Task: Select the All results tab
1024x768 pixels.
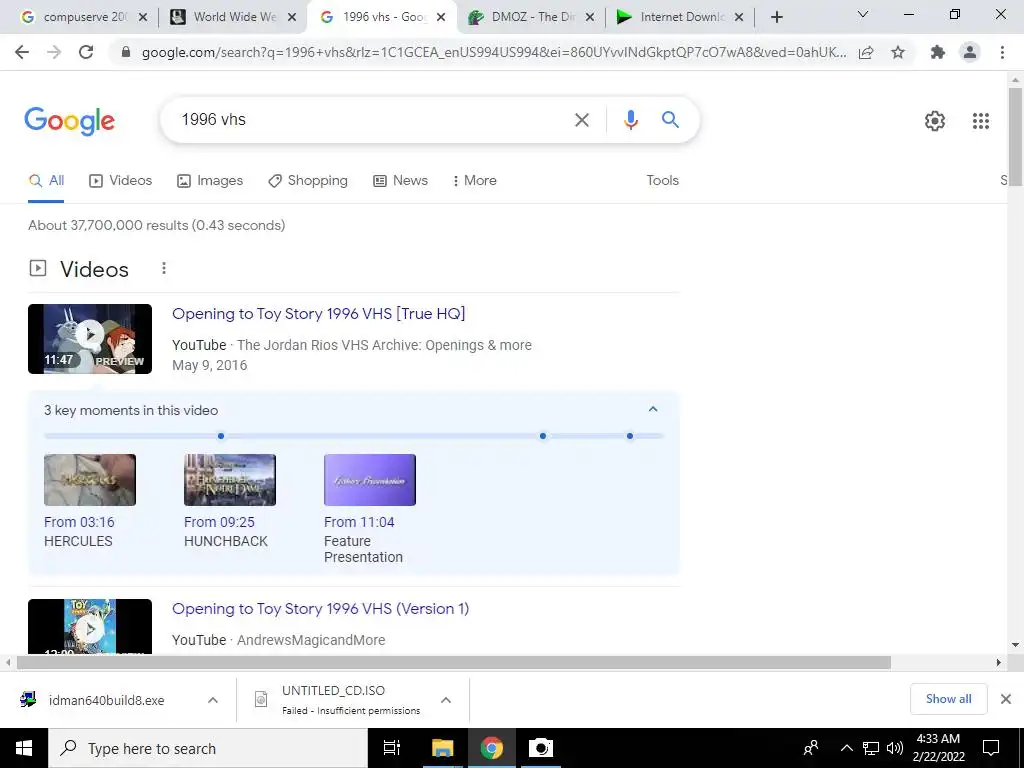Action: tap(46, 180)
